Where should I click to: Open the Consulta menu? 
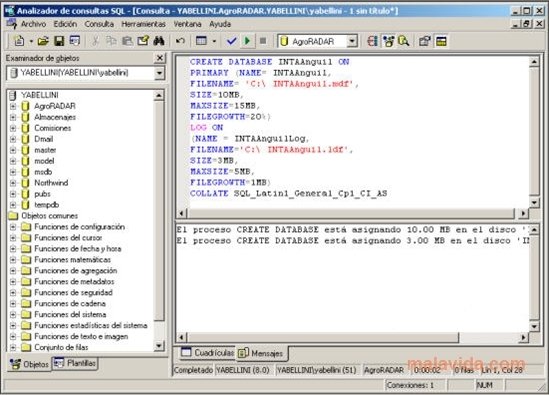pyautogui.click(x=99, y=24)
